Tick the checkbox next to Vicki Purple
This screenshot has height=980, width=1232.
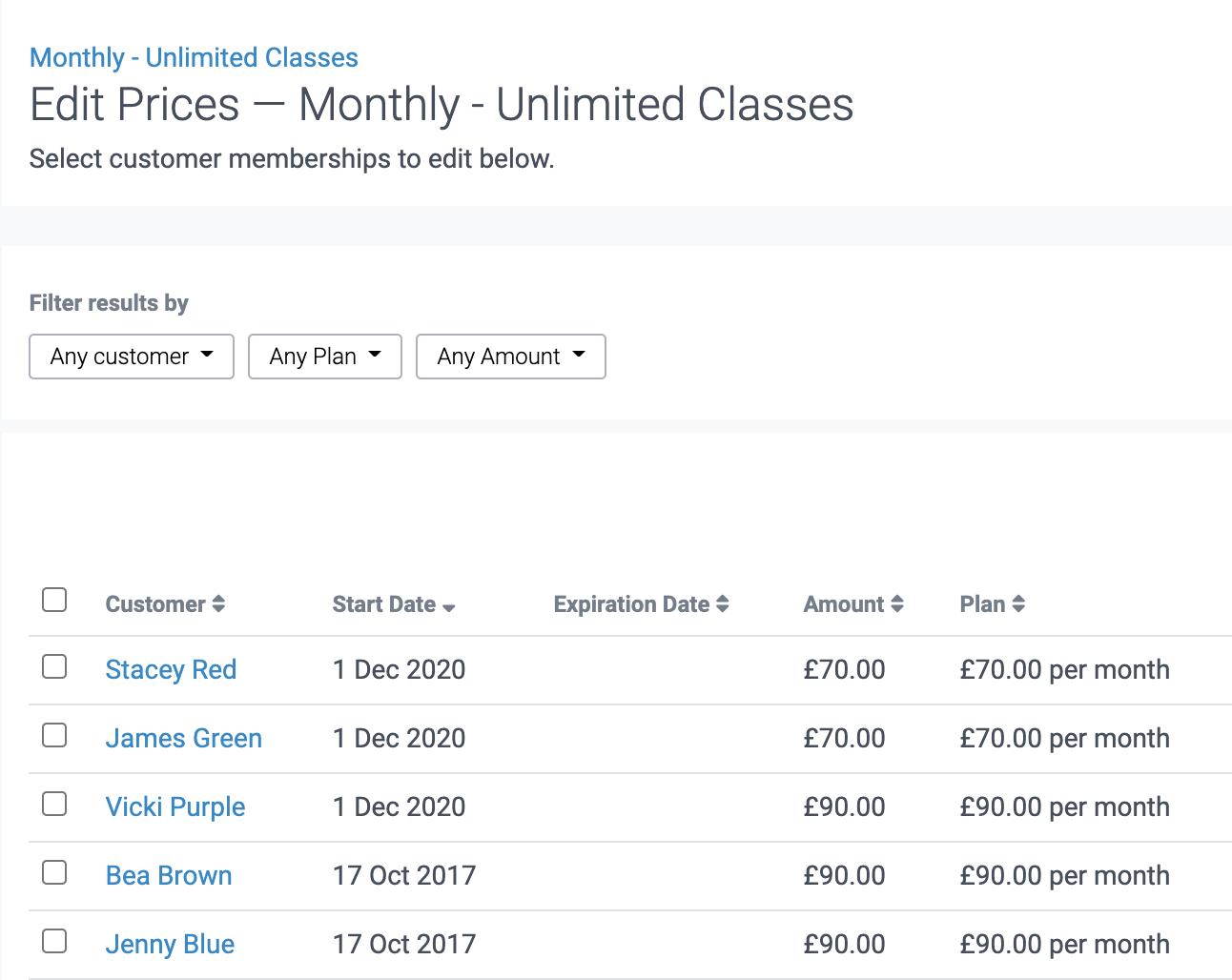(x=54, y=805)
